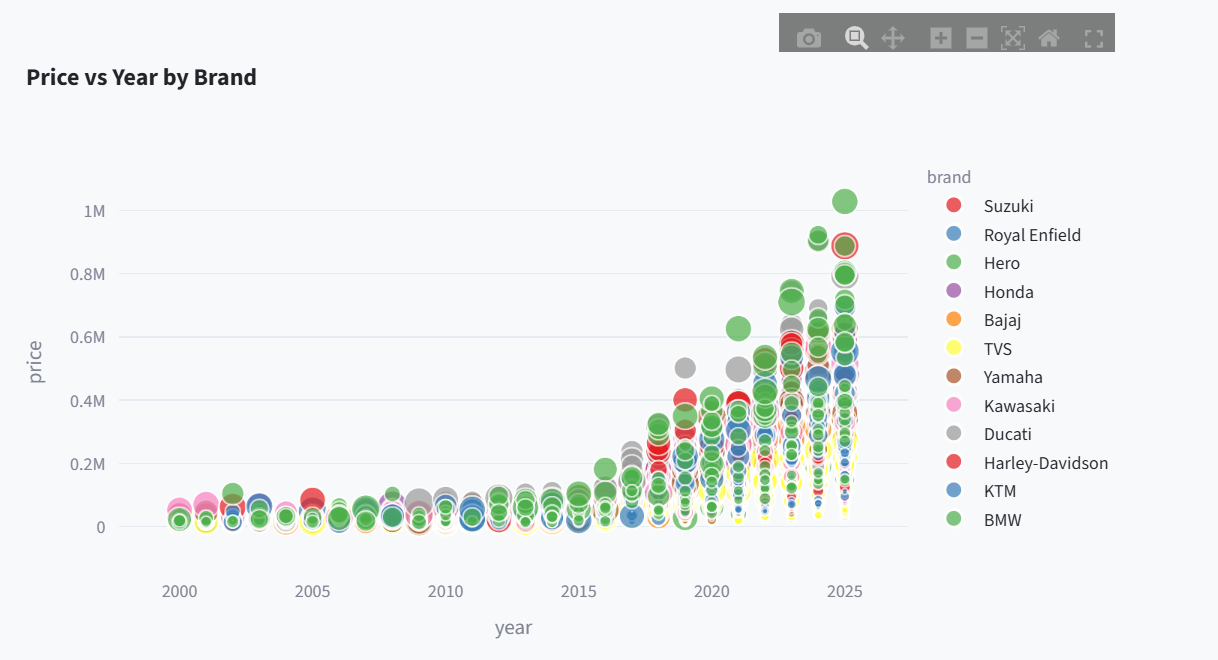This screenshot has width=1218, height=660.
Task: Click the 1M y-axis tick label
Action: pos(94,211)
